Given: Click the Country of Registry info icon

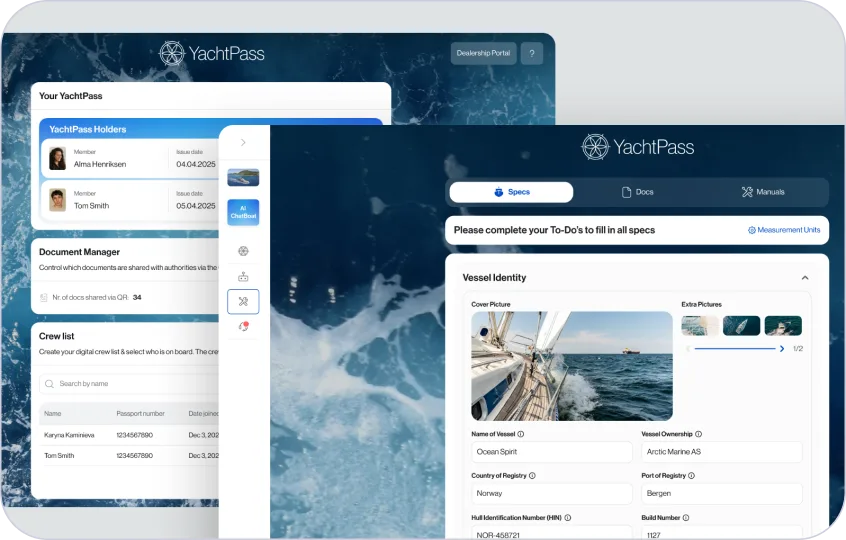Looking at the screenshot, I should [533, 475].
